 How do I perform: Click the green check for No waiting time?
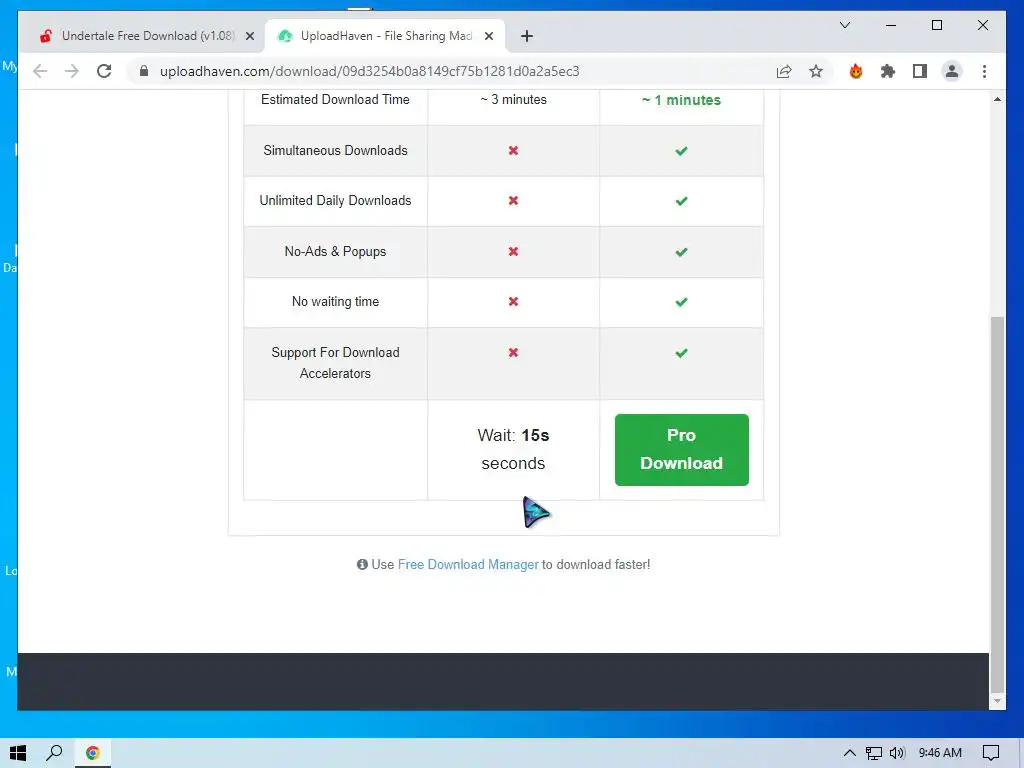click(x=681, y=302)
